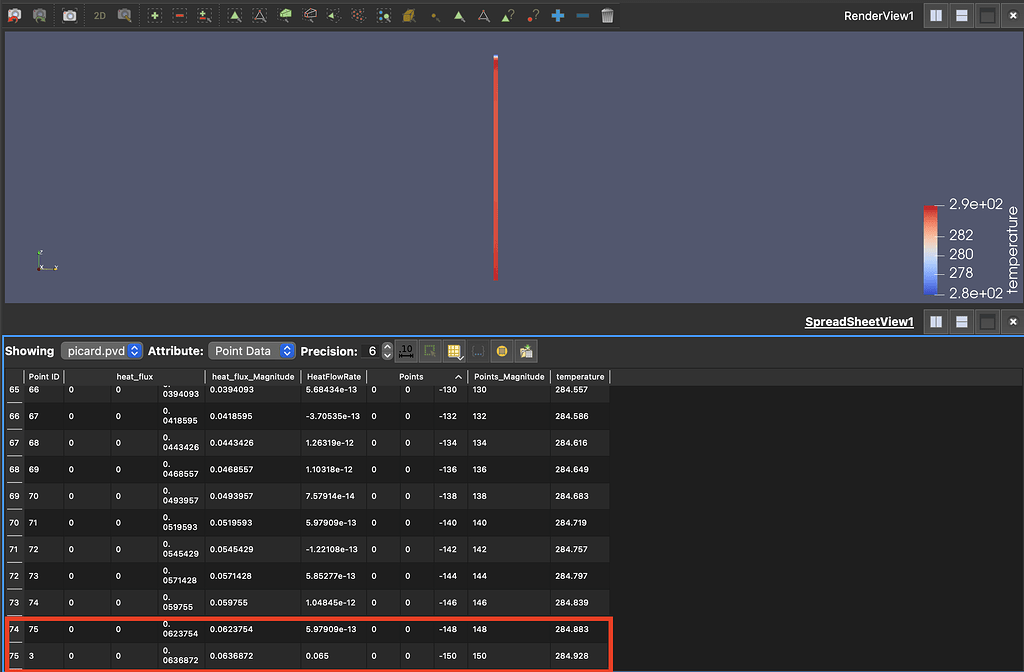Maximize the SpreadSheetView1 panel
The image size is (1024, 672).
[987, 321]
